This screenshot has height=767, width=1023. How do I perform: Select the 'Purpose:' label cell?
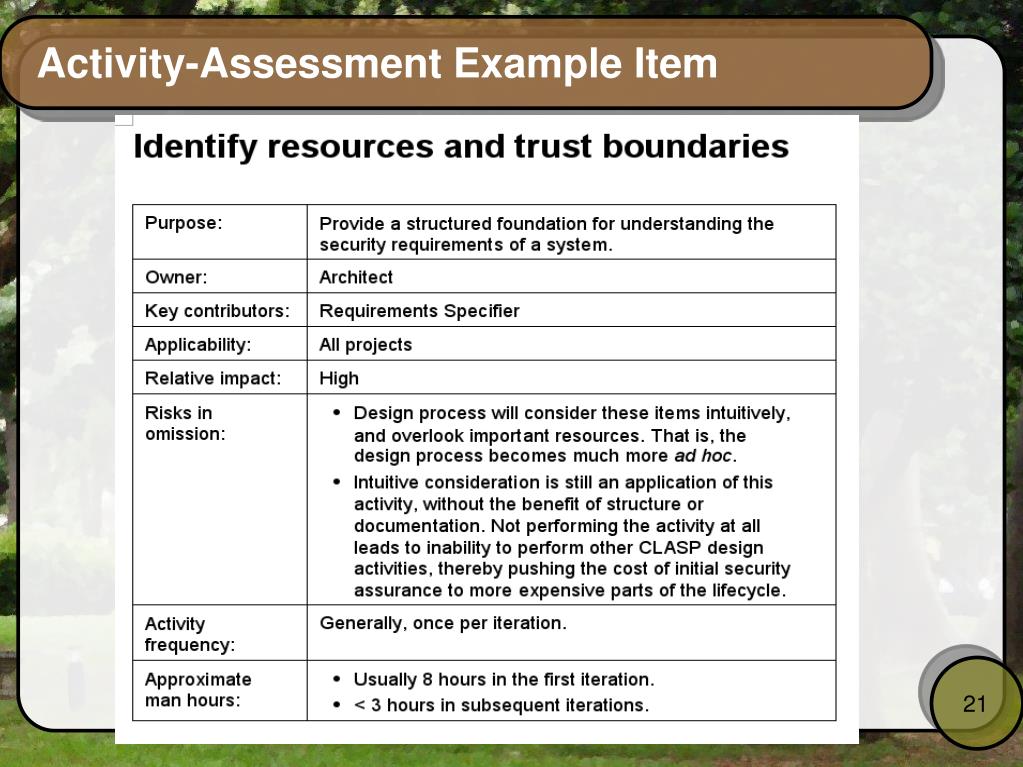pyautogui.click(x=220, y=232)
